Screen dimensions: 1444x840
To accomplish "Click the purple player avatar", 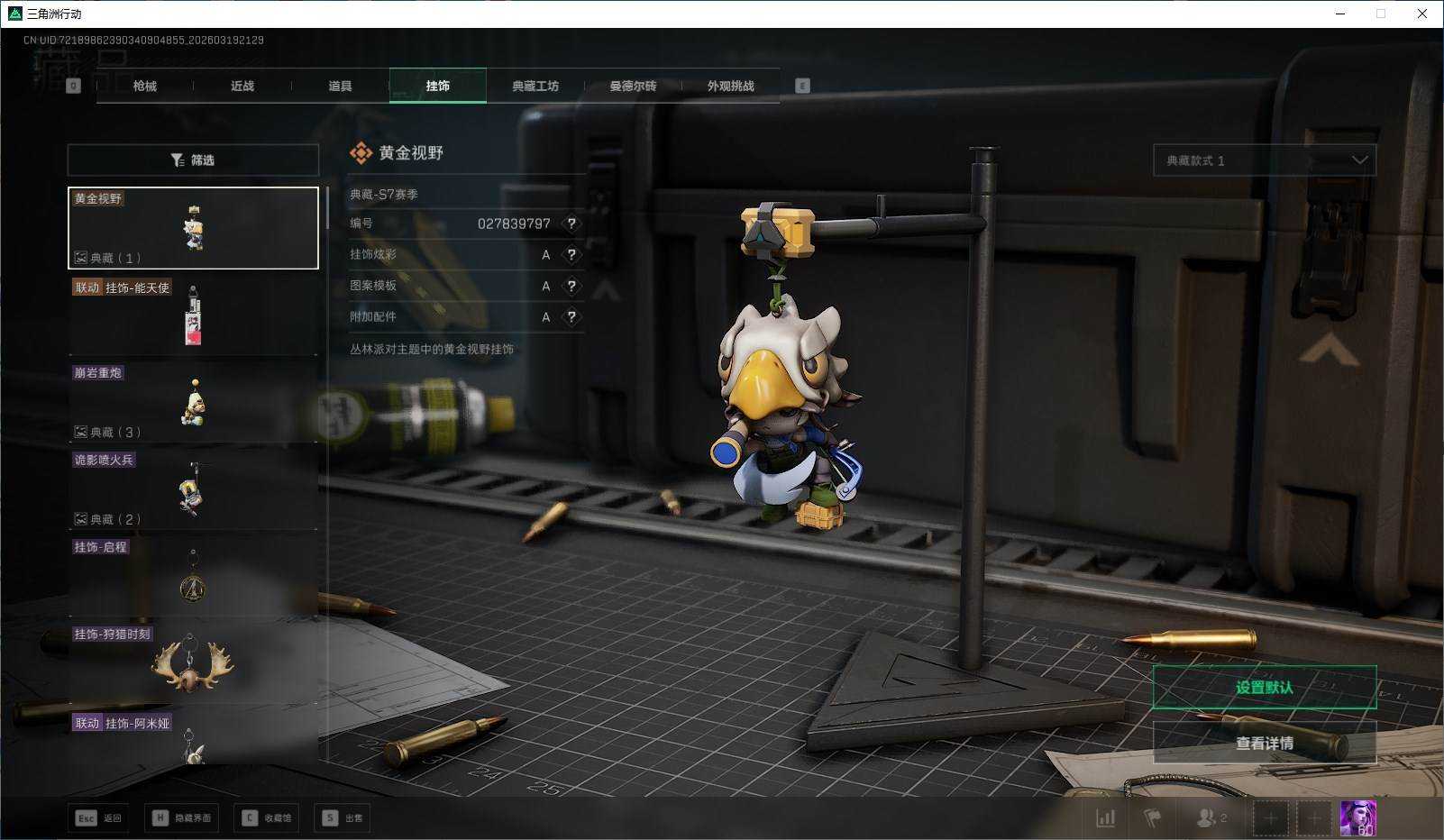I will (1357, 818).
